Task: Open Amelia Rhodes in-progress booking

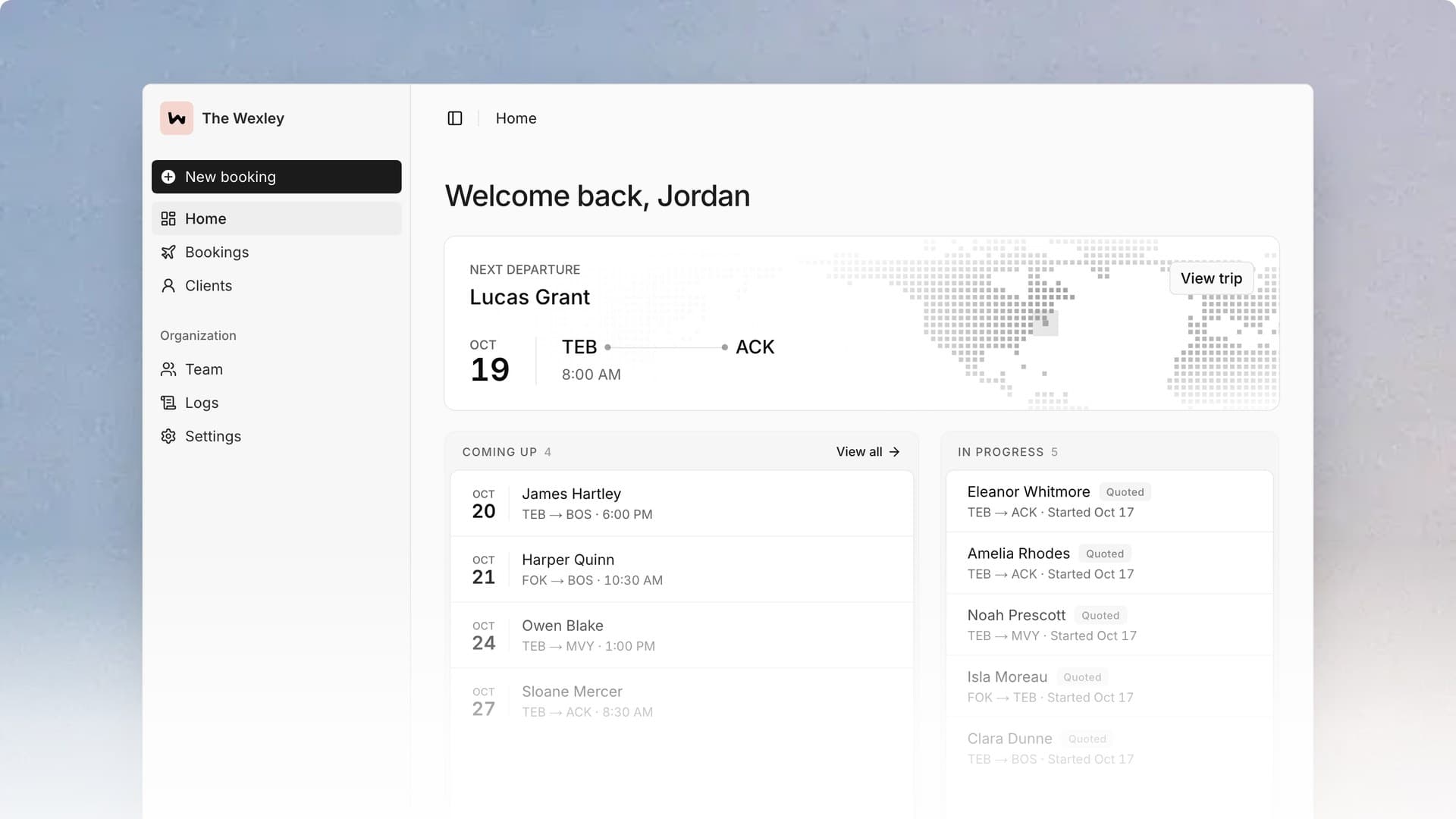Action: 1109,563
